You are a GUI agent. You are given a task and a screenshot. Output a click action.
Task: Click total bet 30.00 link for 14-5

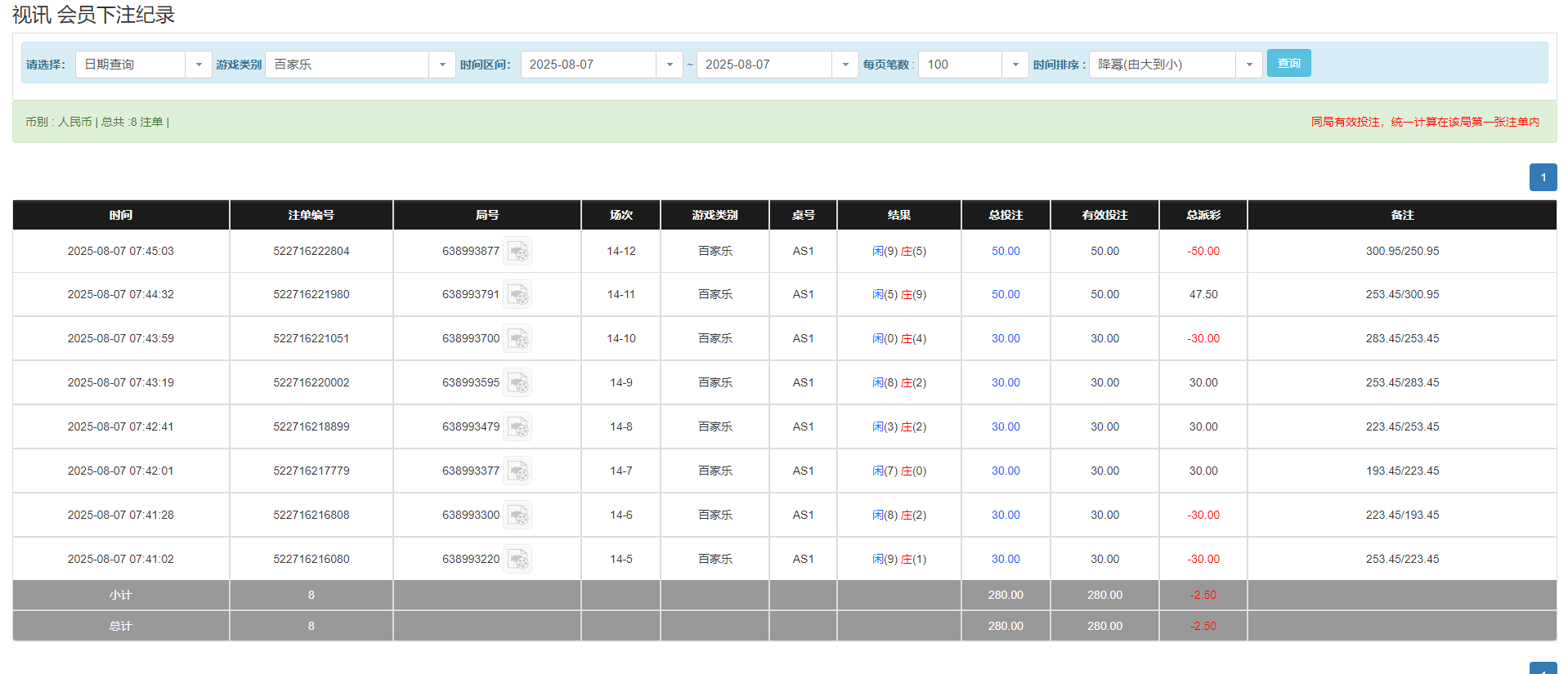pos(1006,560)
